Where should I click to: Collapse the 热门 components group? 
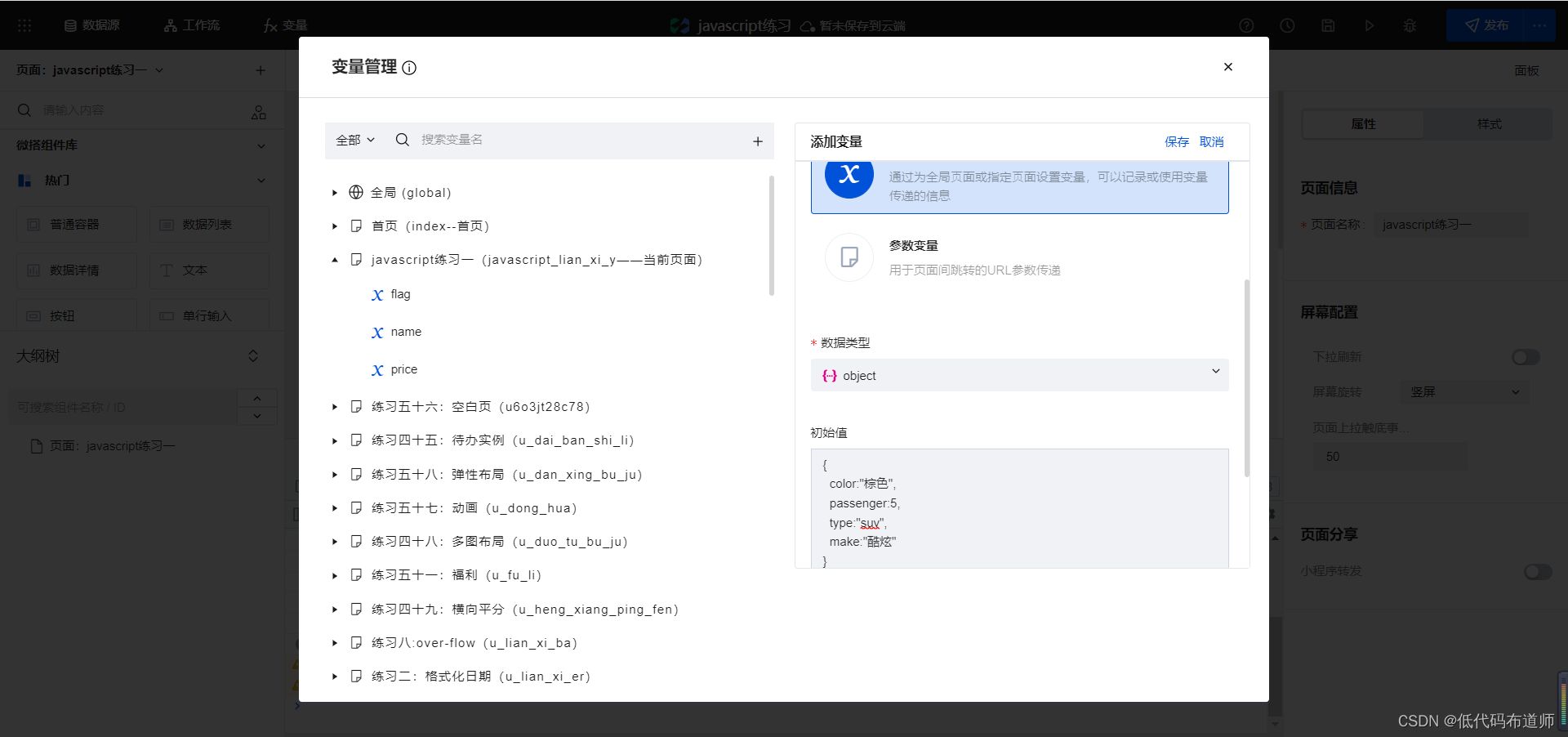[261, 181]
